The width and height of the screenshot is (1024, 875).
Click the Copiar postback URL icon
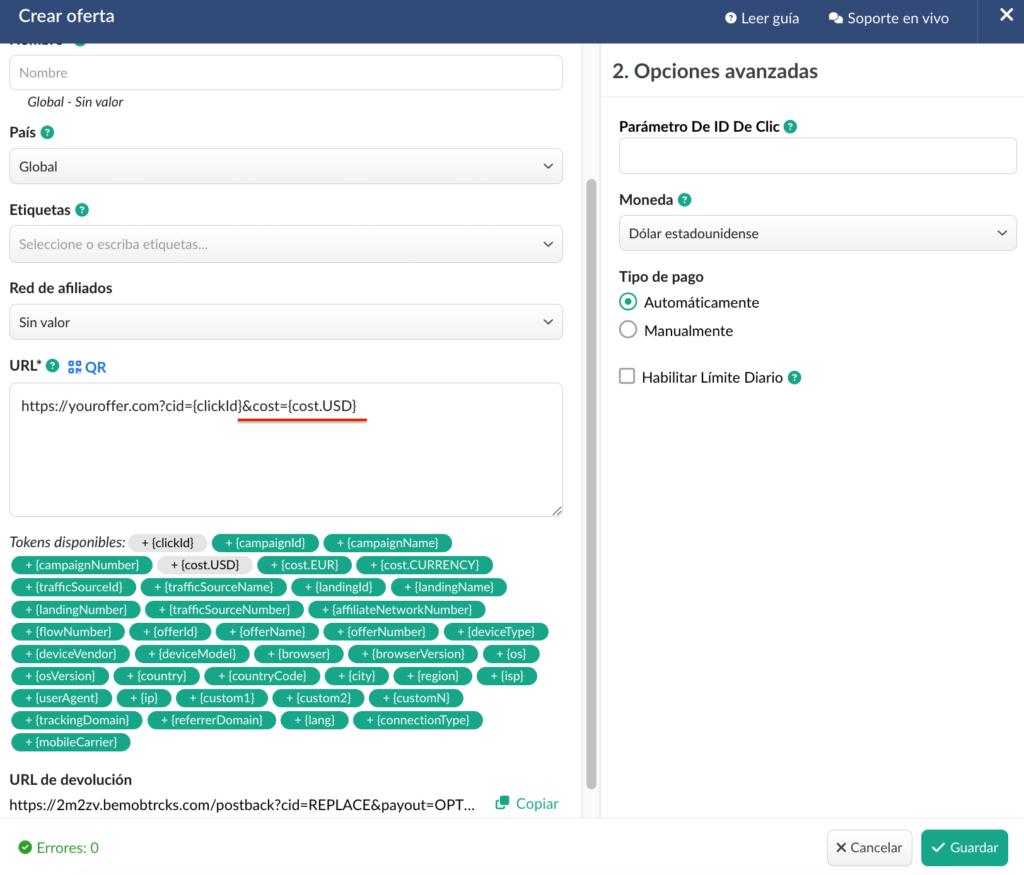(503, 803)
